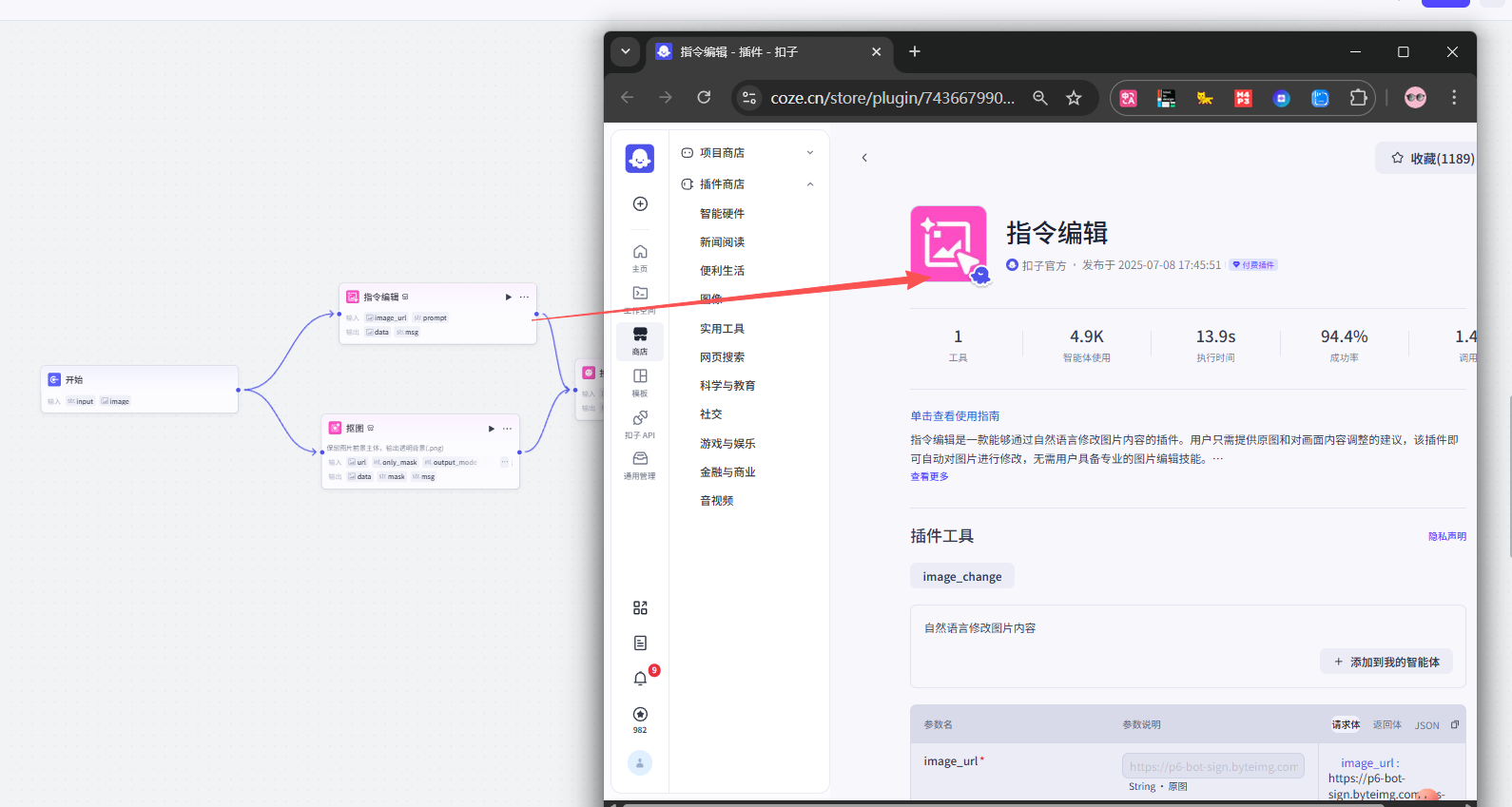1512x807 pixels.
Task: Open the 模板 templates icon in the sidebar
Action: click(640, 382)
